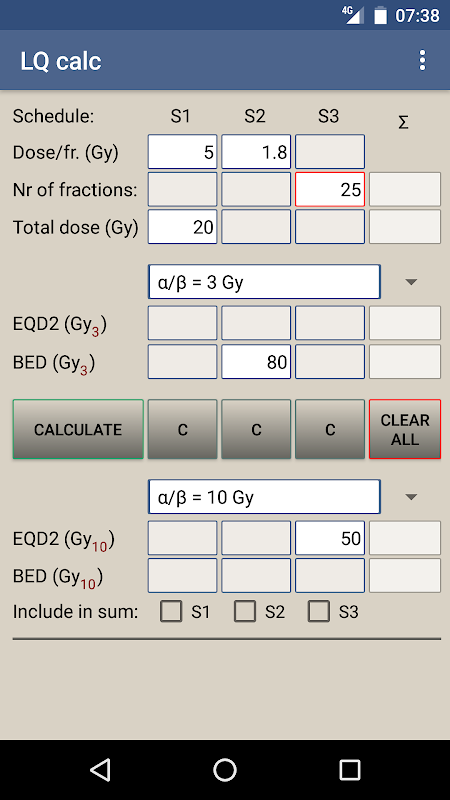Click the CALCULATE button

point(78,429)
